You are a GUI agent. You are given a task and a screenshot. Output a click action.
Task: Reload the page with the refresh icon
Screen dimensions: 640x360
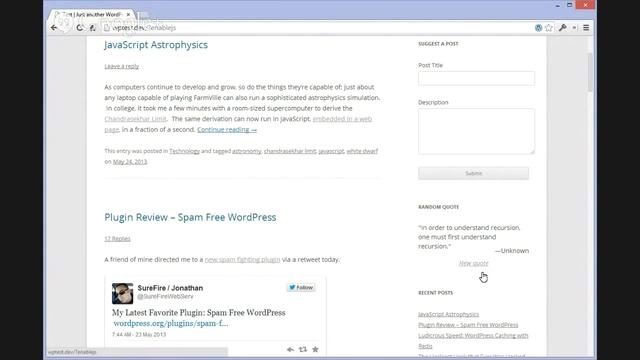[80, 28]
